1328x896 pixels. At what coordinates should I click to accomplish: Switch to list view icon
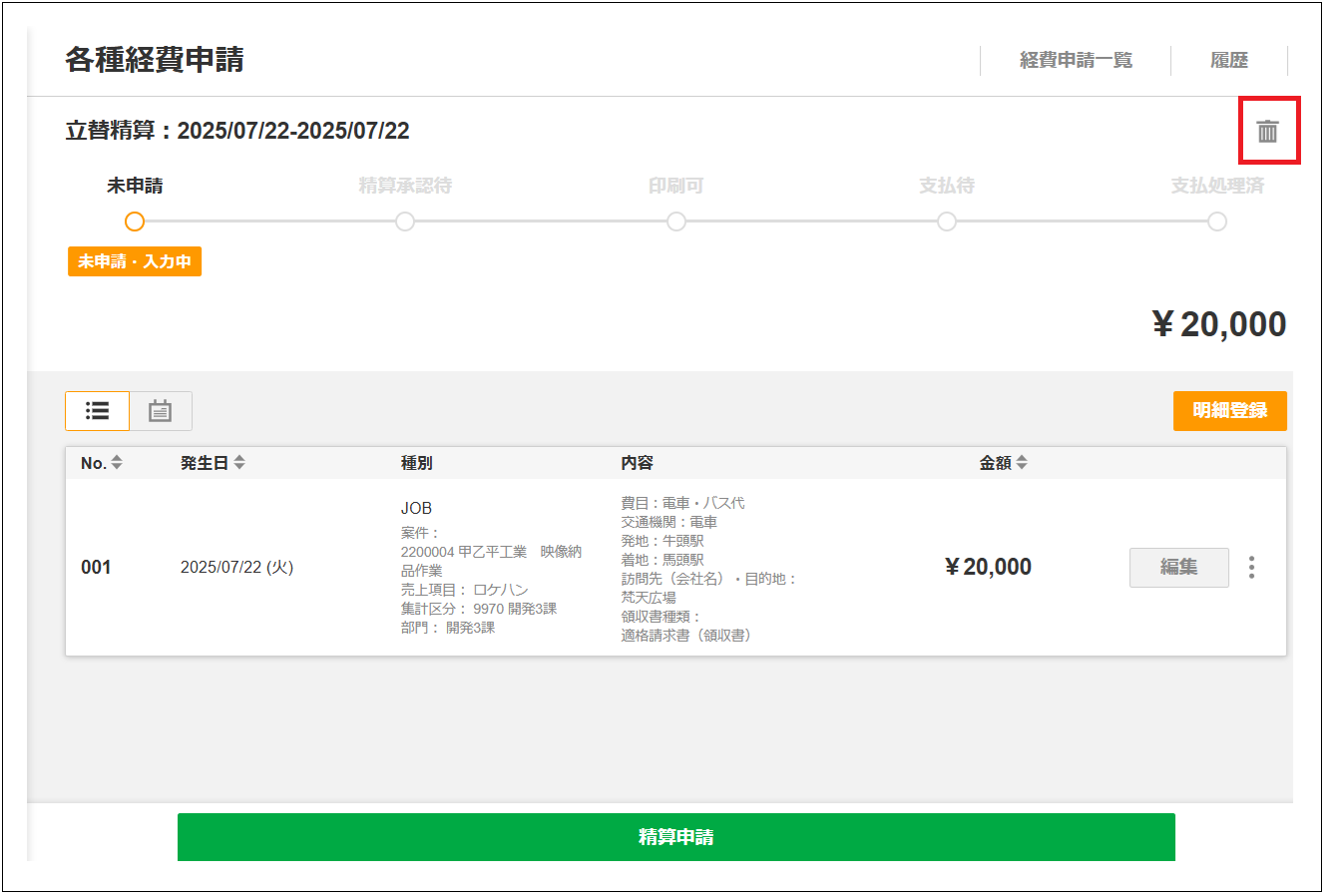coord(97,410)
